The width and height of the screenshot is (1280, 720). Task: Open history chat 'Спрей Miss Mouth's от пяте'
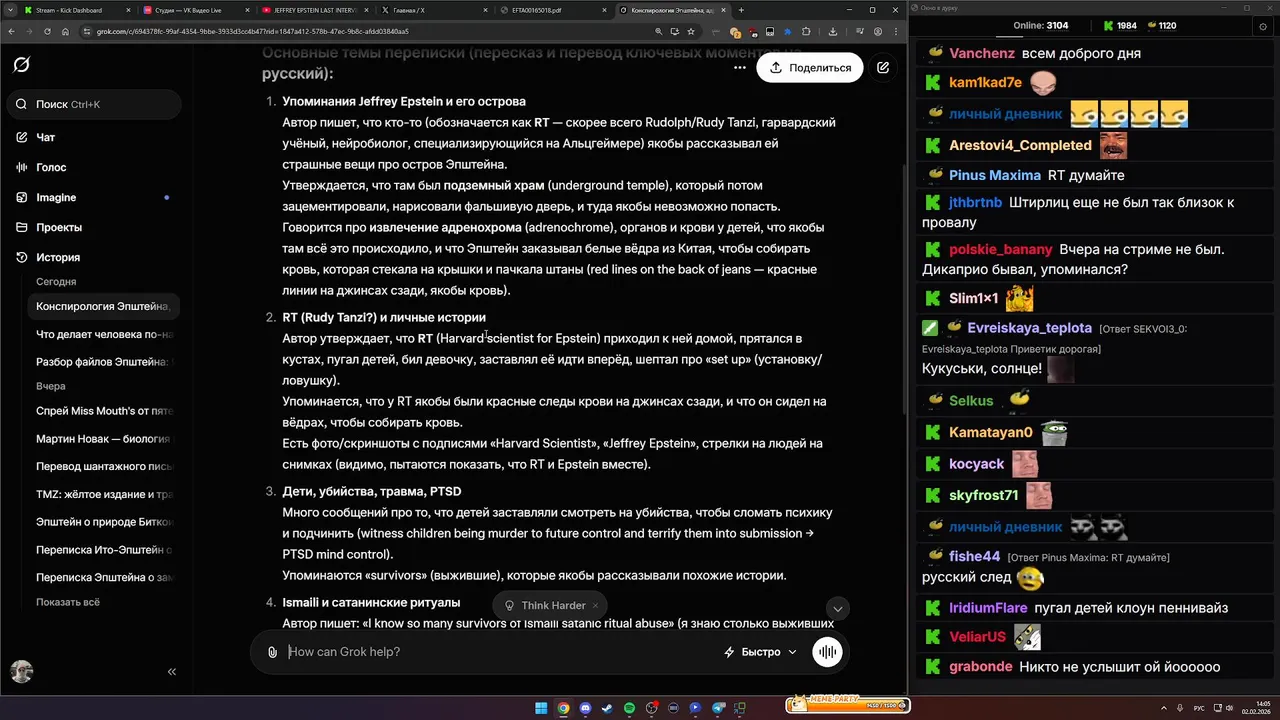click(104, 410)
